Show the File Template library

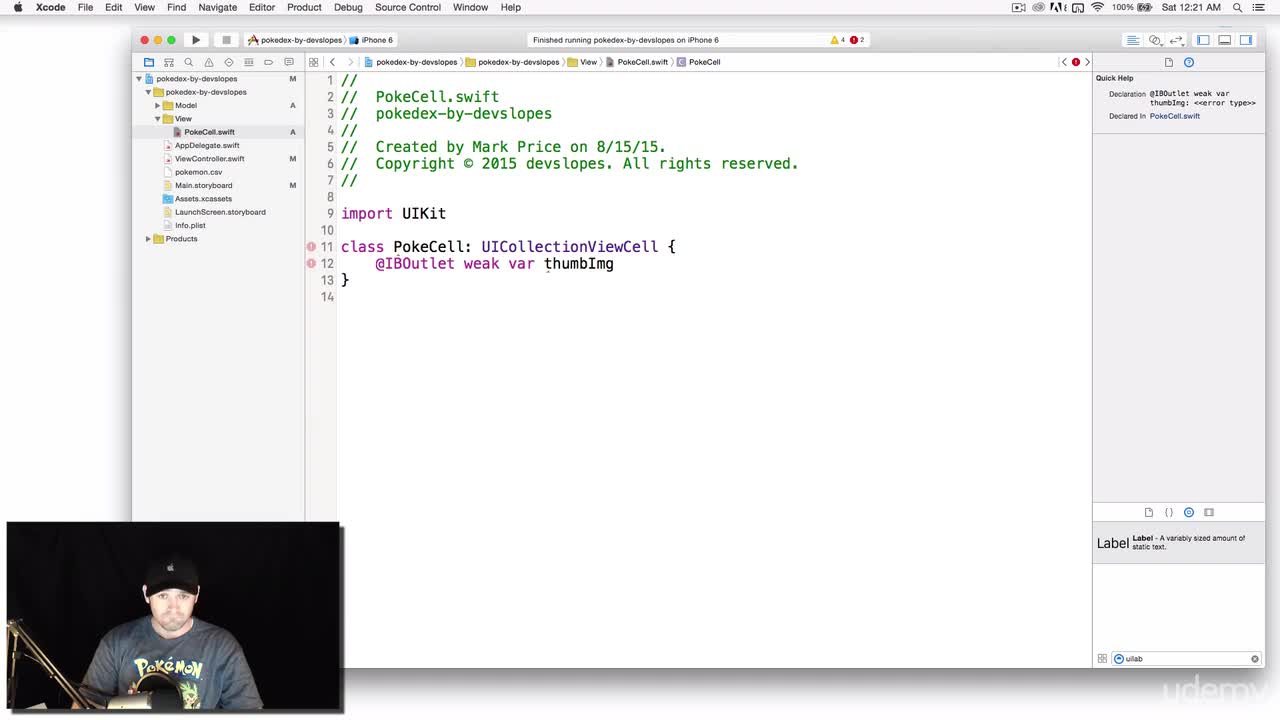pos(1148,512)
